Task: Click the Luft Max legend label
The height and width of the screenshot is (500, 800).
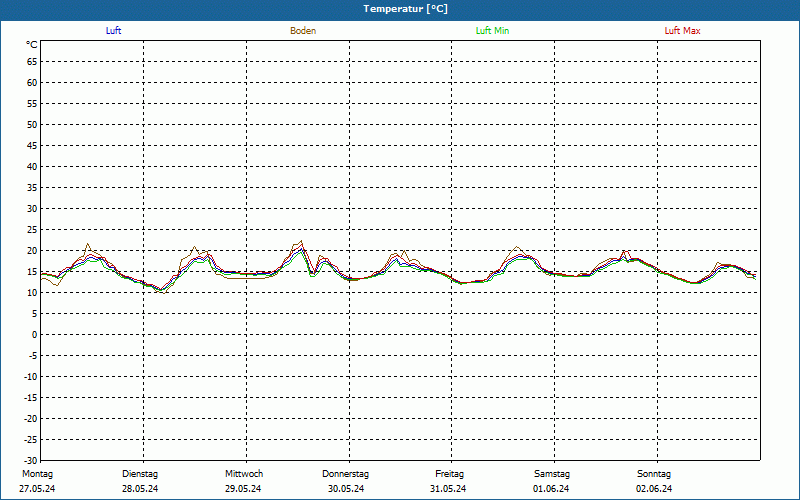Action: tap(682, 31)
